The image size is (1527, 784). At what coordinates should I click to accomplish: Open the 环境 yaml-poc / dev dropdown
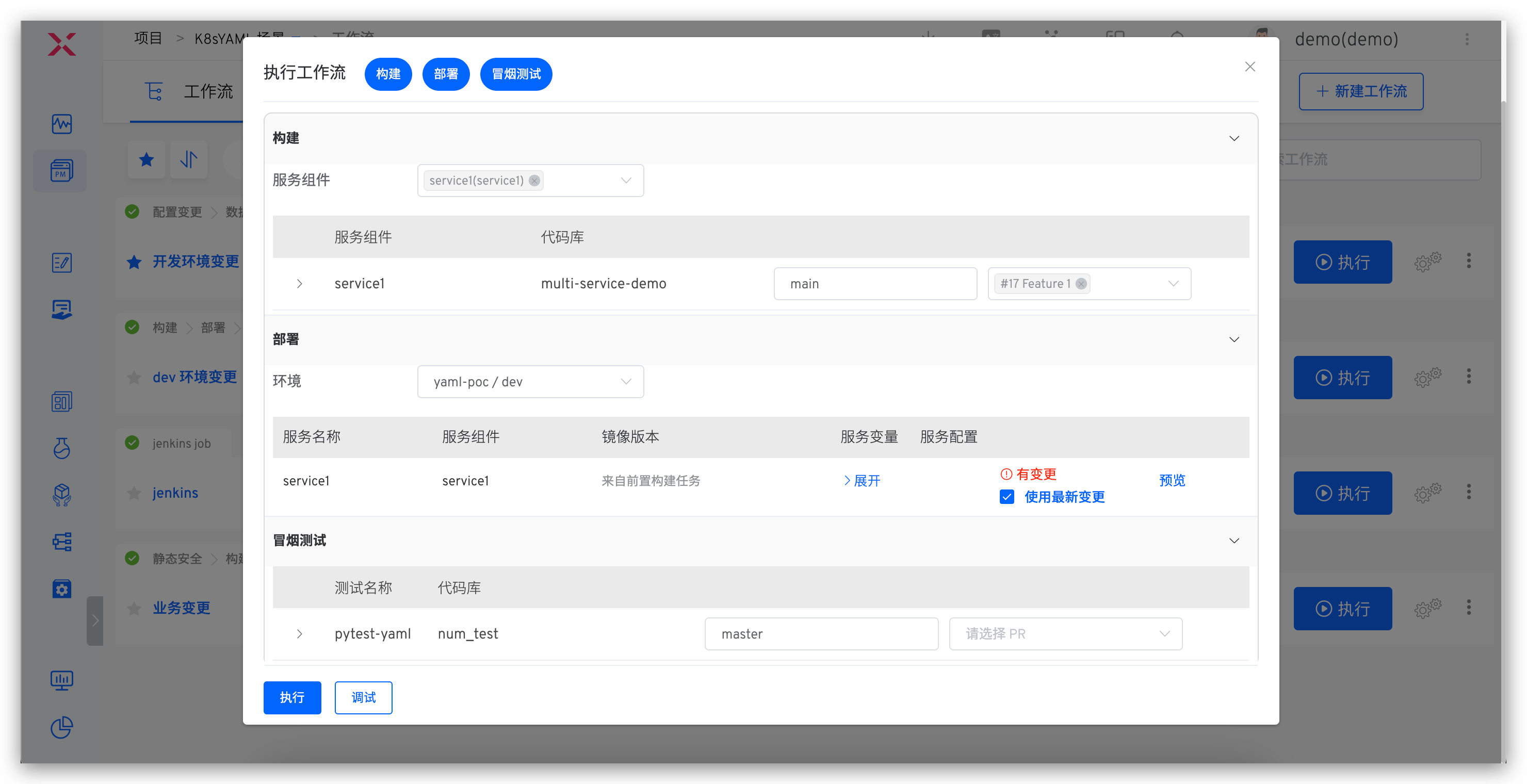[x=530, y=382]
